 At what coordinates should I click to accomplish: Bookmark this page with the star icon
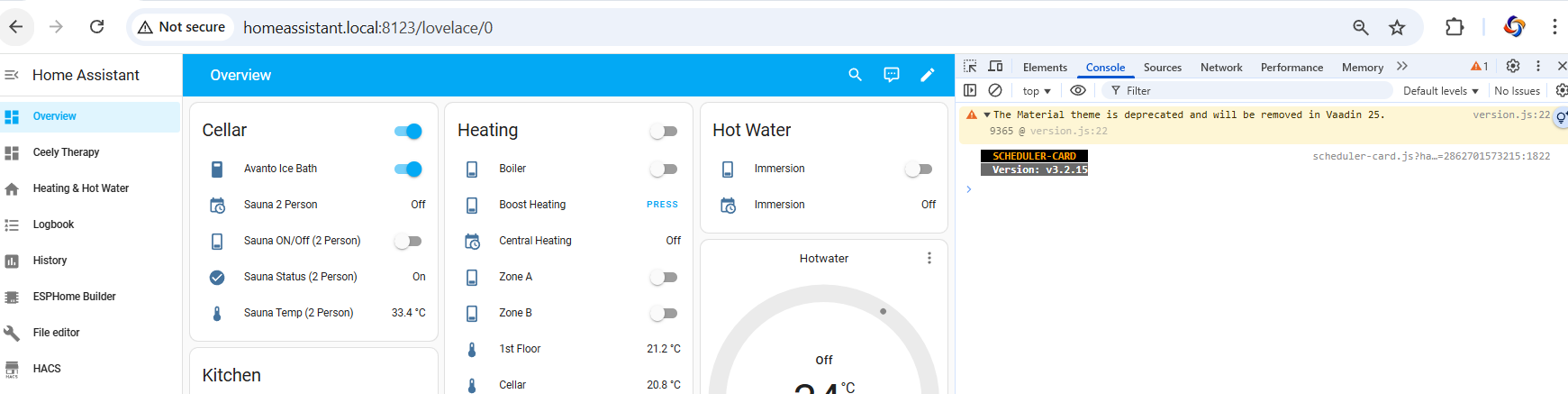click(x=1397, y=27)
